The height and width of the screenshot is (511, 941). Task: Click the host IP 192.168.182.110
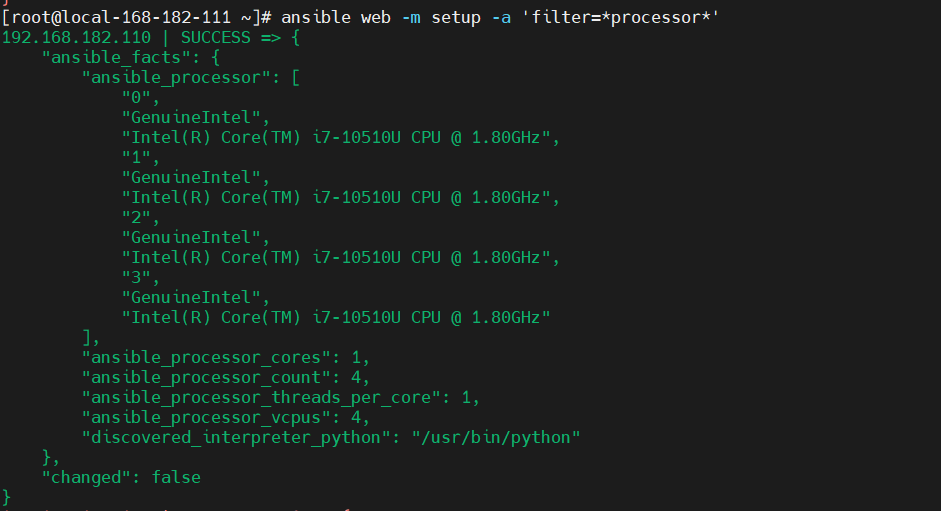(77, 38)
